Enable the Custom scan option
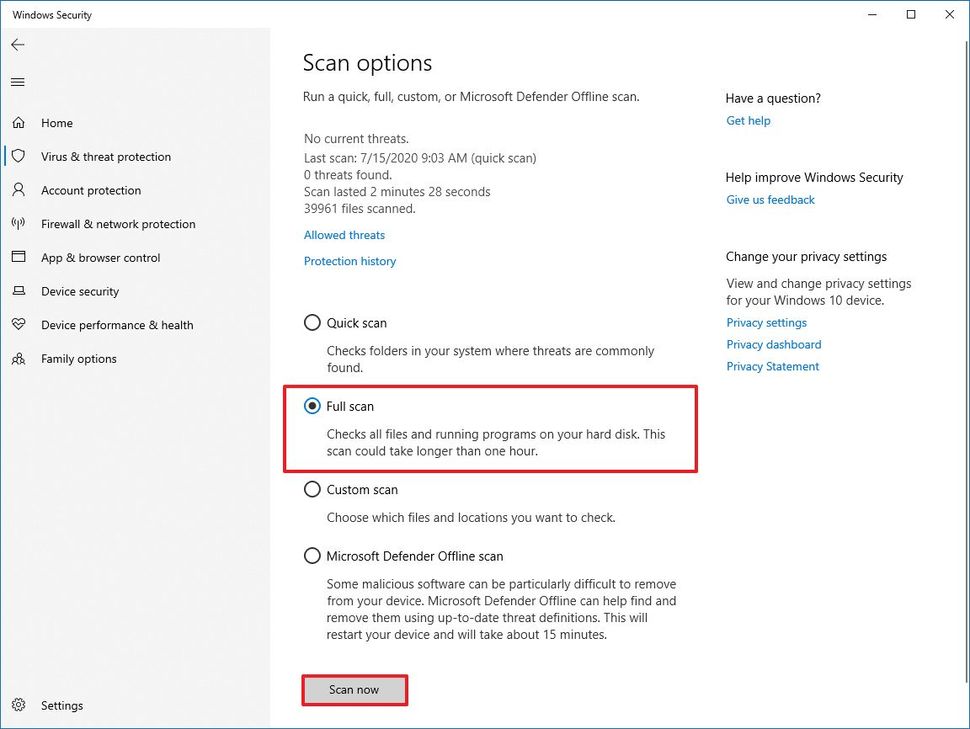970x729 pixels. (311, 489)
